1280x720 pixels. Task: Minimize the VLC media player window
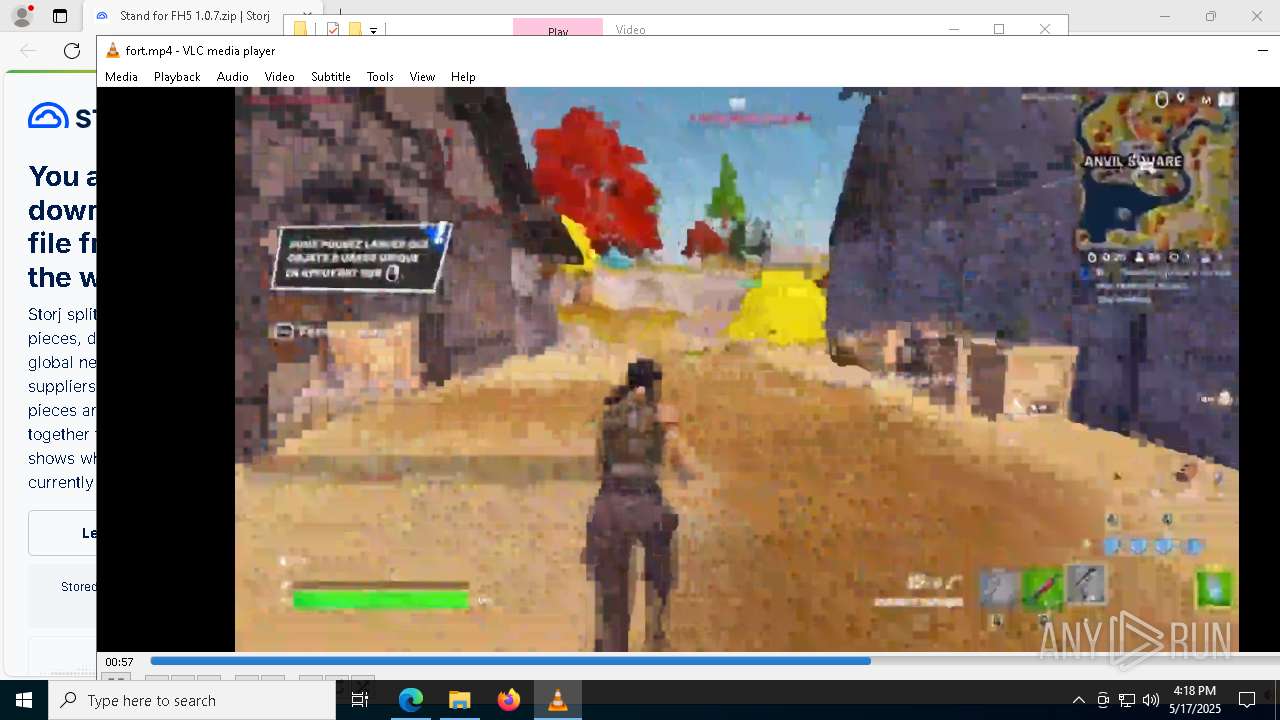[1262, 50]
